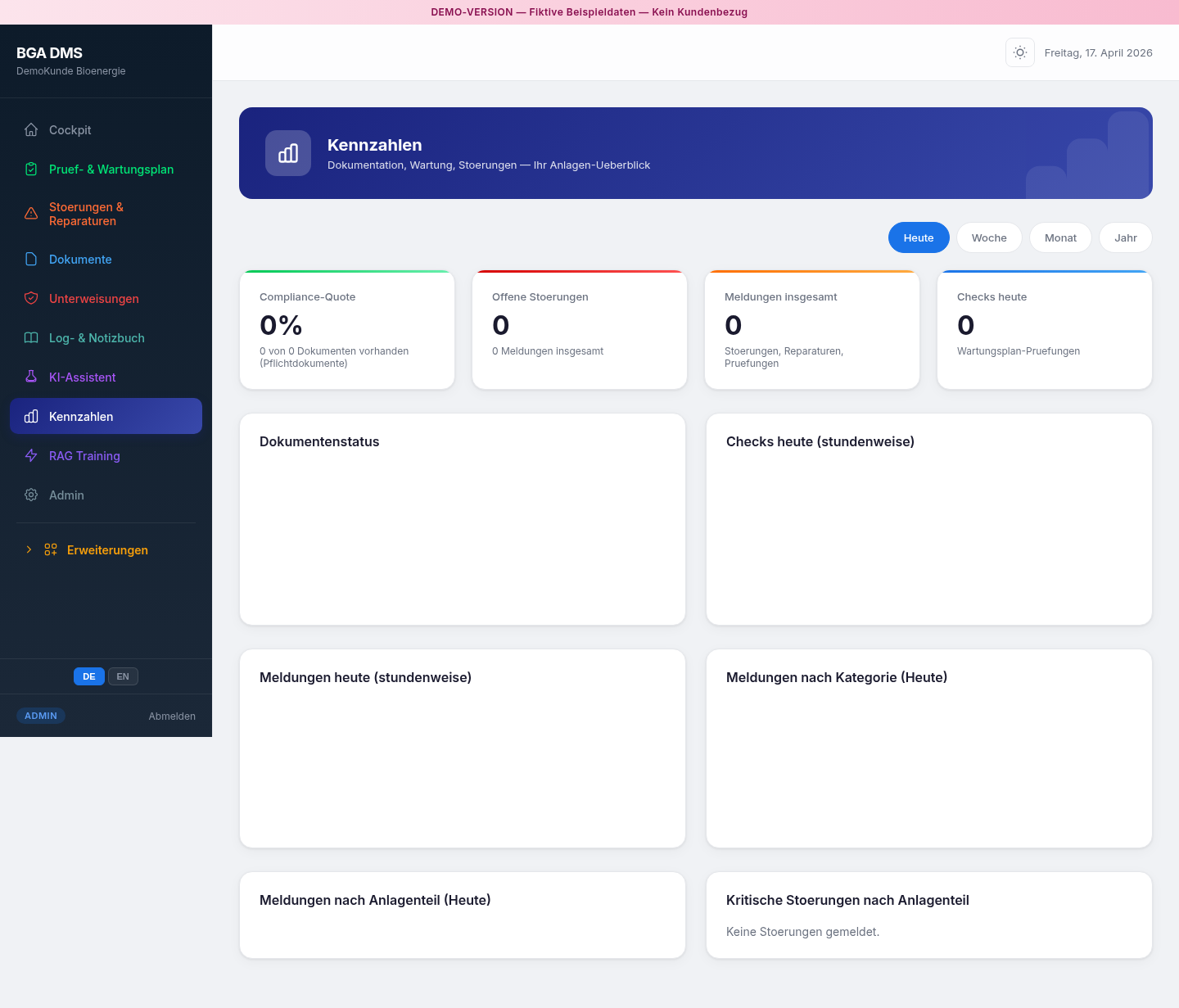Click the Dokumente file icon
This screenshot has width=1179, height=1008.
(31, 259)
